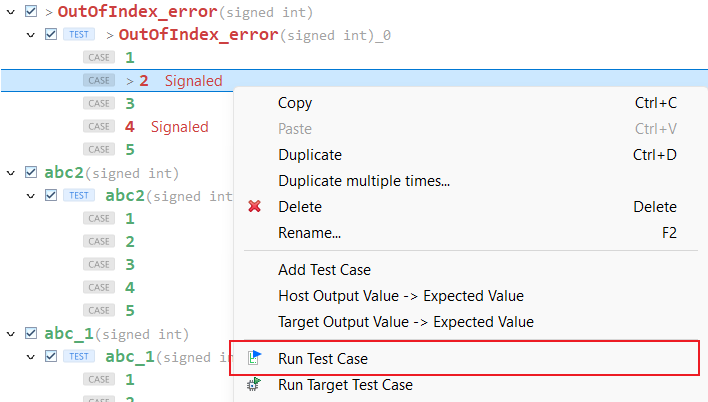Uncheck the OutOfIndex_error function checkbox

(31, 11)
